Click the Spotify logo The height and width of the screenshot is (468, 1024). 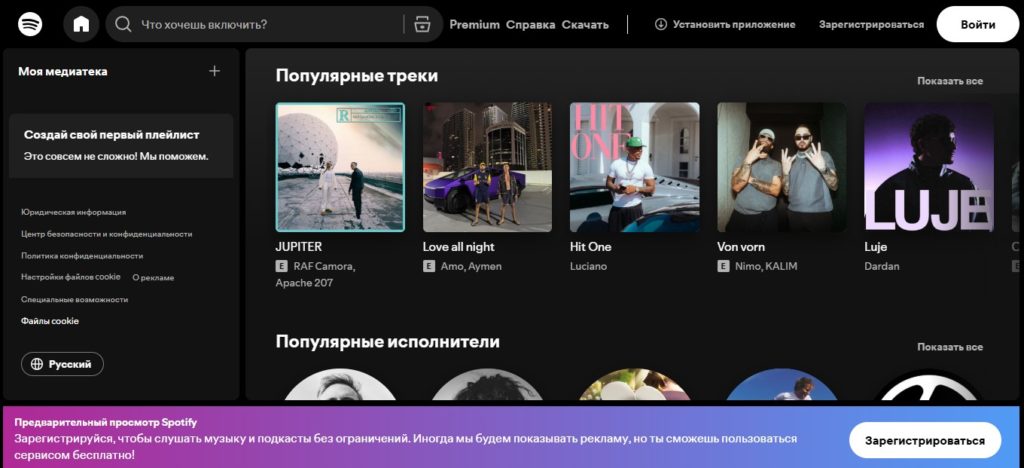pyautogui.click(x=30, y=24)
